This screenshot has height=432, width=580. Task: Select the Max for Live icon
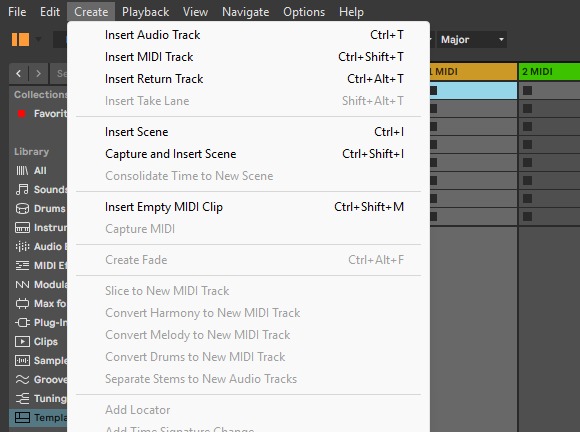(22, 303)
